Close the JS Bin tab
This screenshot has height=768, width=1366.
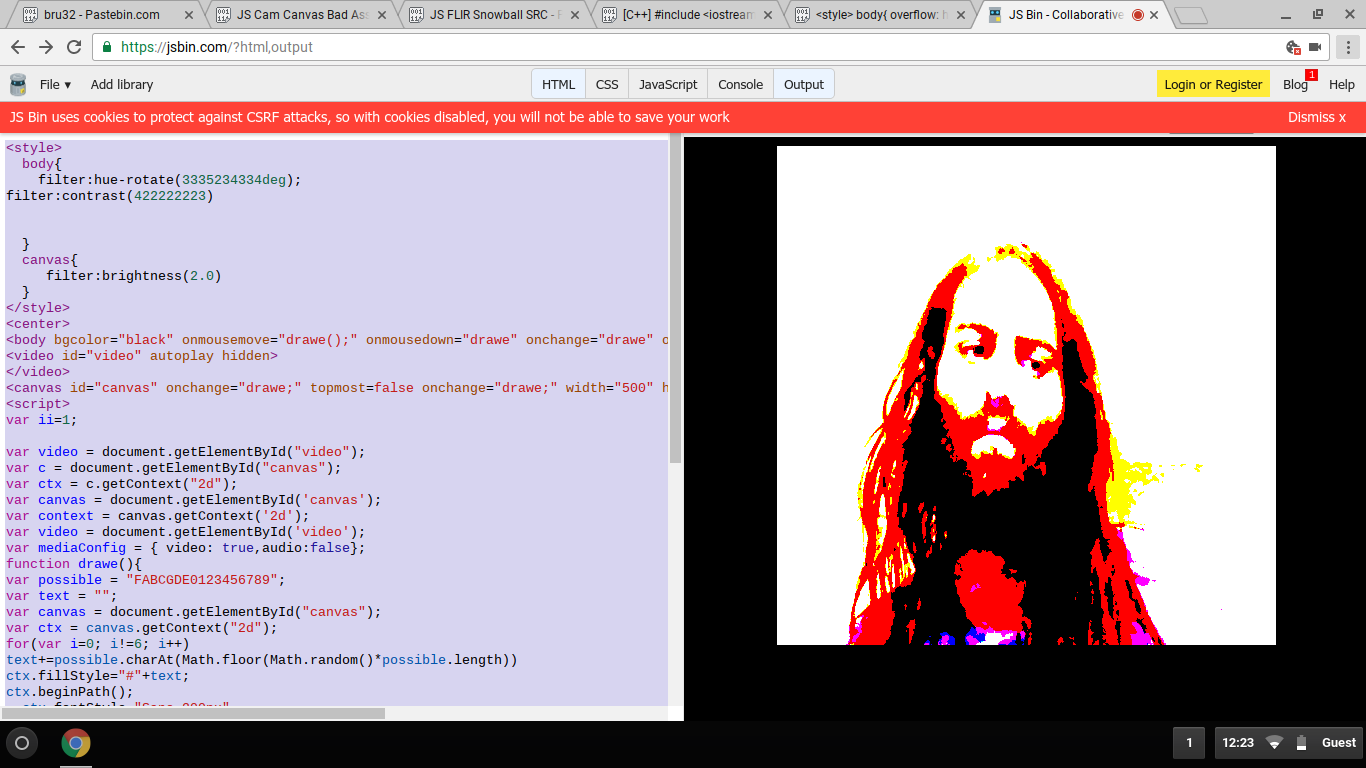click(x=1153, y=15)
